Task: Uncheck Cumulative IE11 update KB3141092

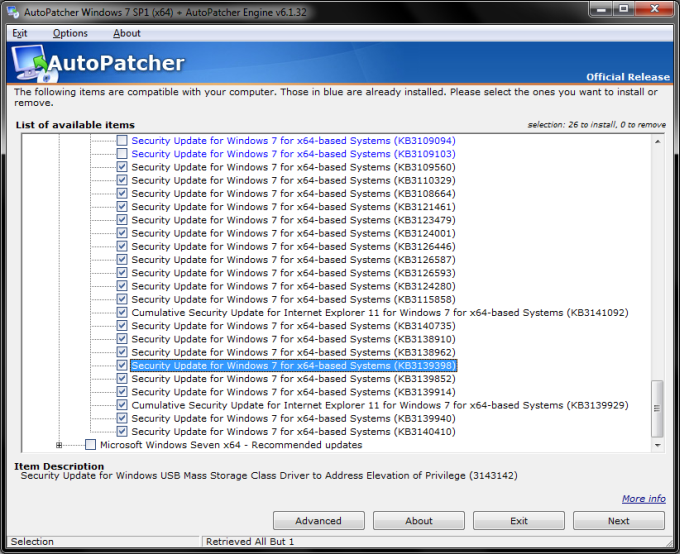Action: coord(122,313)
